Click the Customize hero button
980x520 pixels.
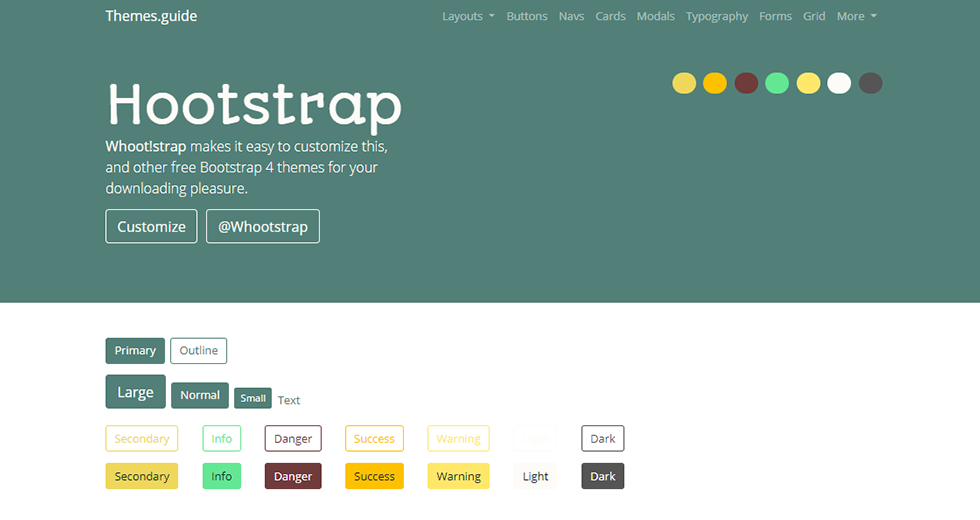[151, 226]
